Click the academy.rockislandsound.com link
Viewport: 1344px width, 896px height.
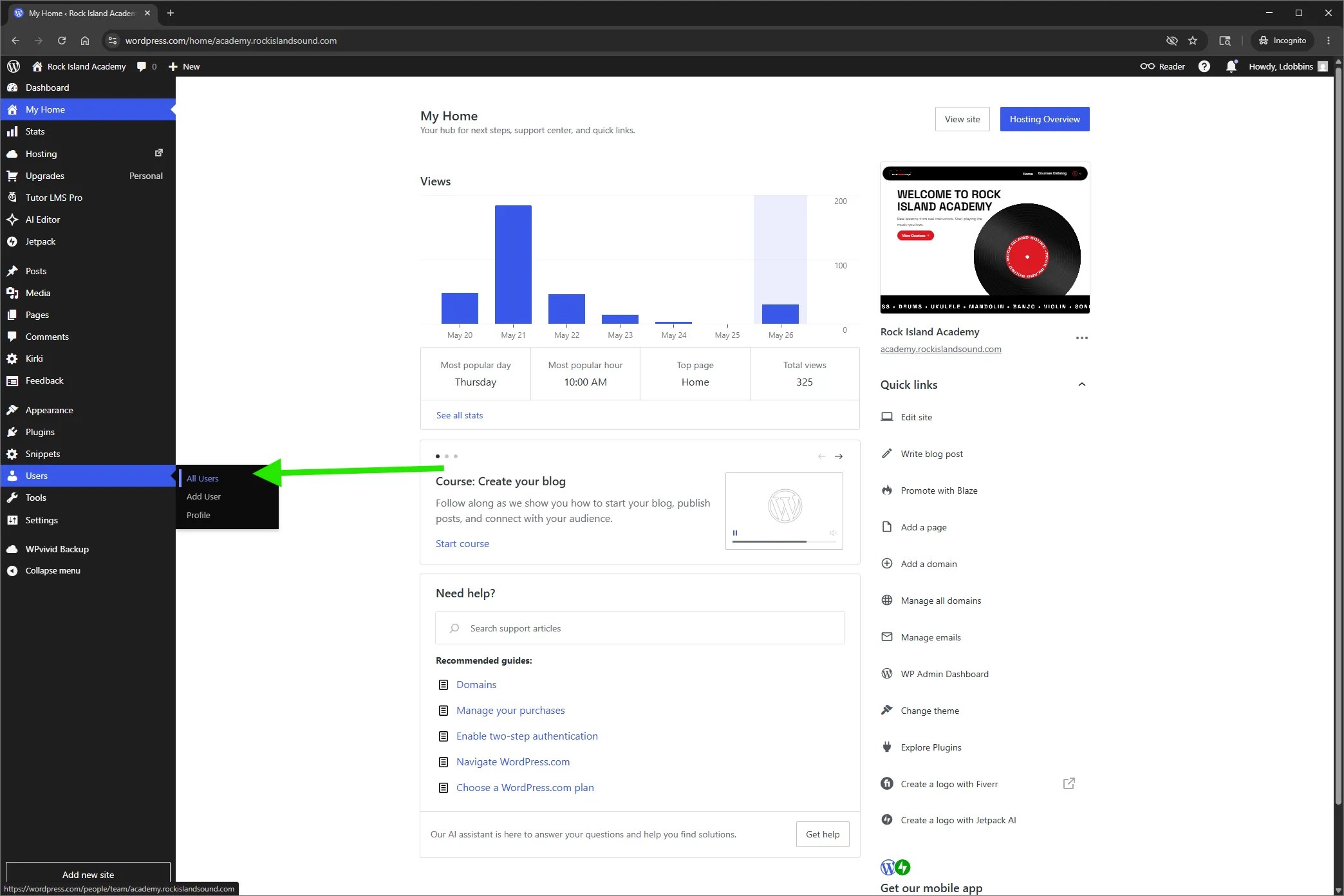point(941,349)
